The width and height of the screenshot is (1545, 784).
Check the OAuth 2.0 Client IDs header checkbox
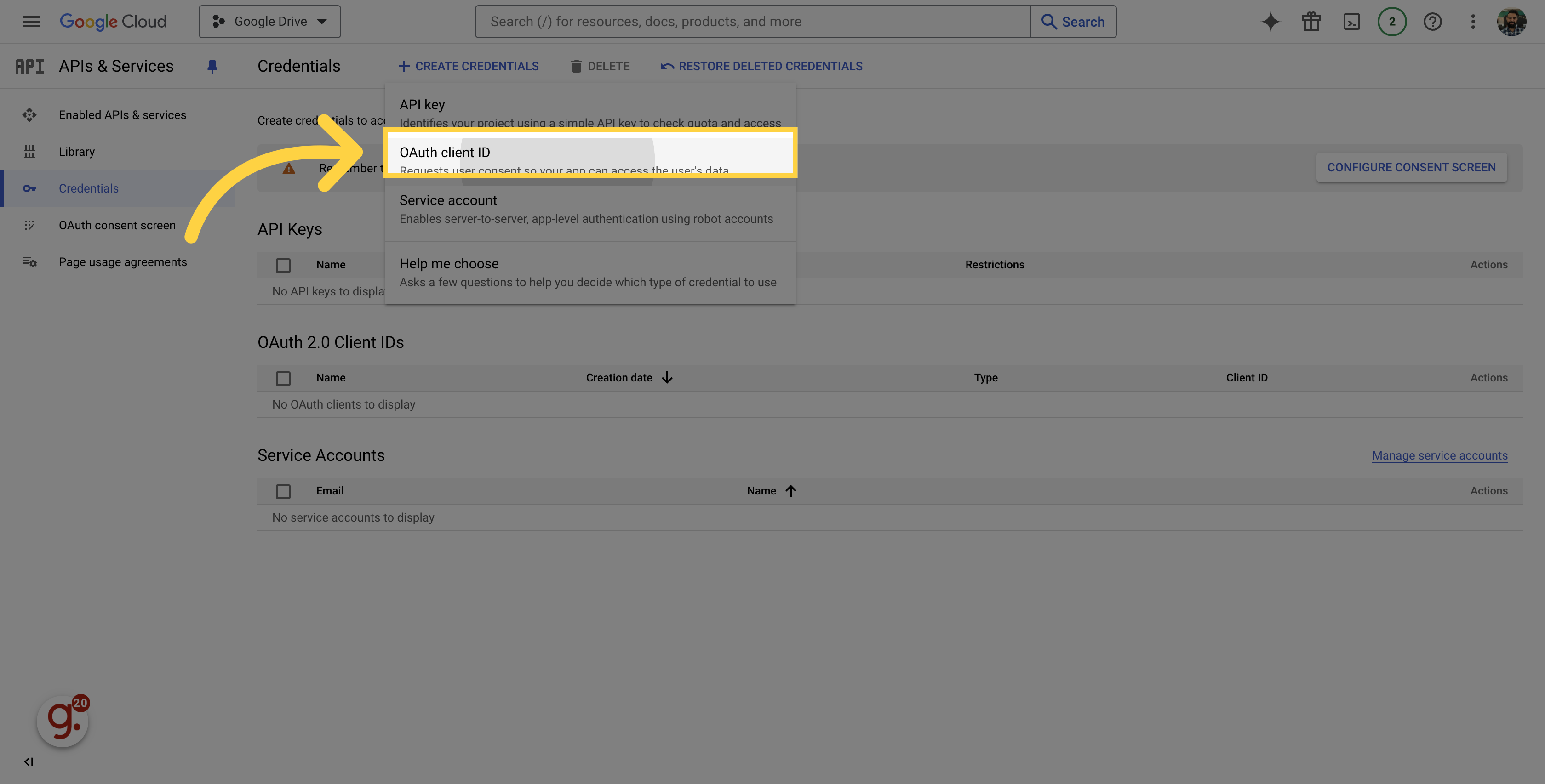[x=283, y=378]
